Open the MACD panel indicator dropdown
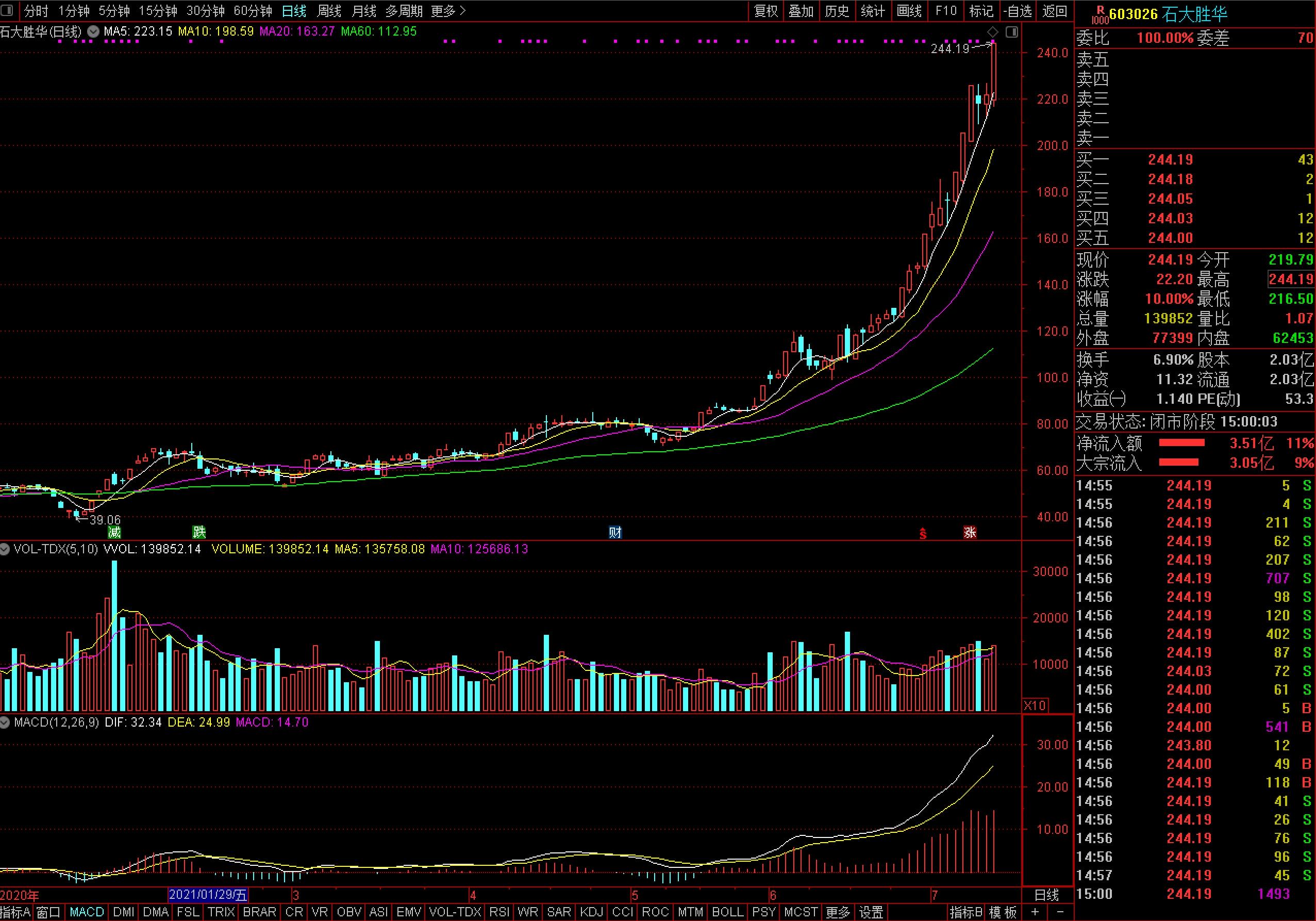 pyautogui.click(x=5, y=722)
